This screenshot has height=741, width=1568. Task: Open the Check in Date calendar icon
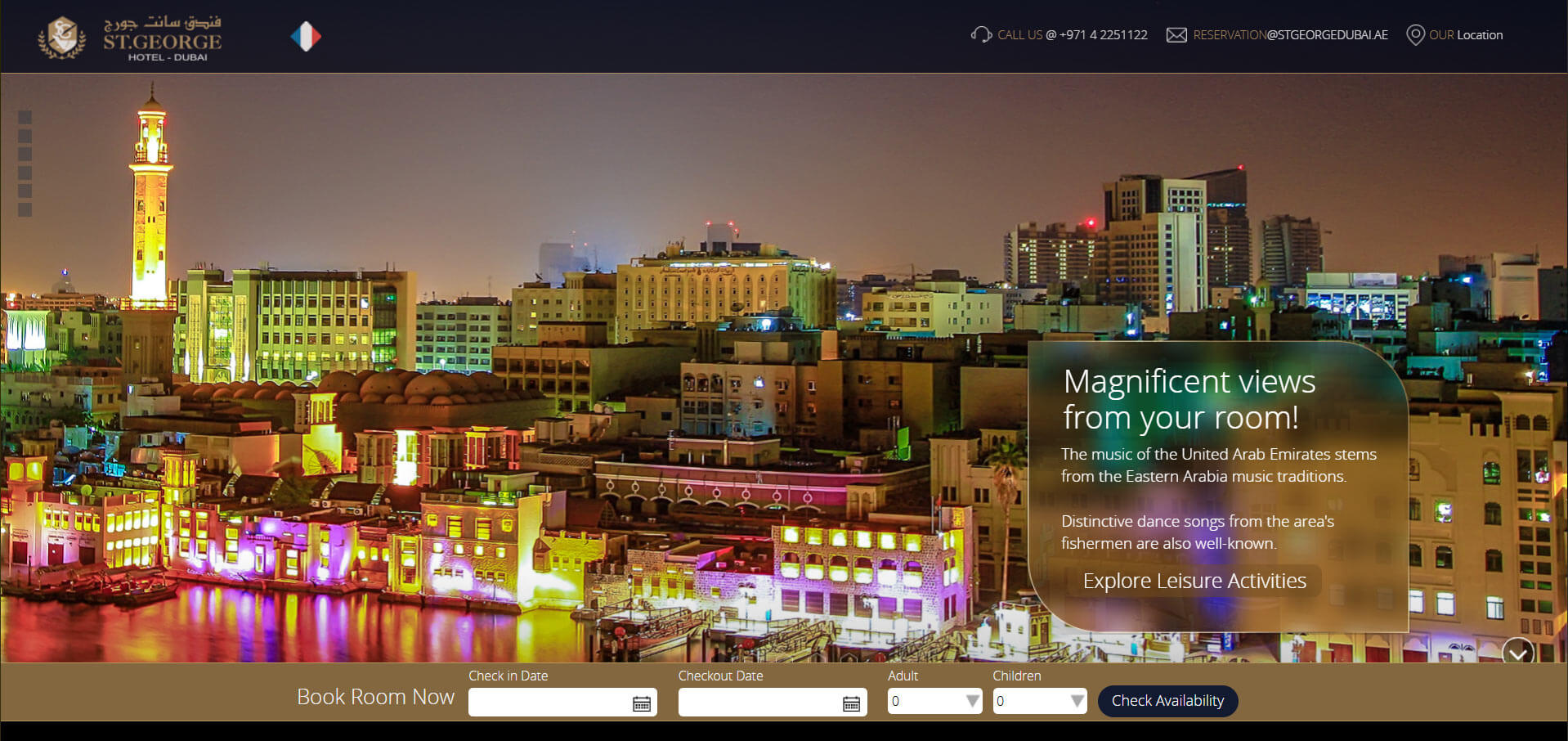tap(642, 703)
